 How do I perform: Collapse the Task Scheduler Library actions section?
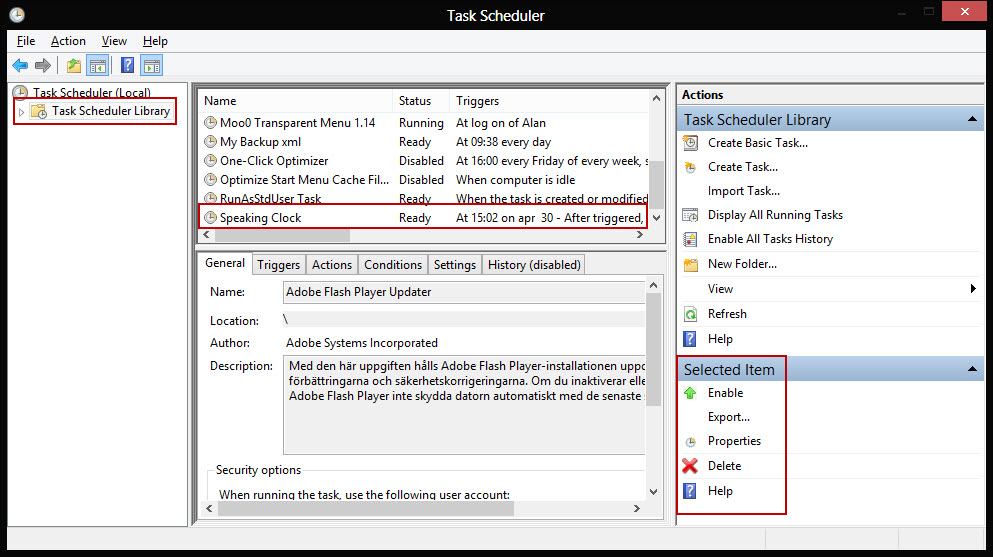tap(972, 119)
